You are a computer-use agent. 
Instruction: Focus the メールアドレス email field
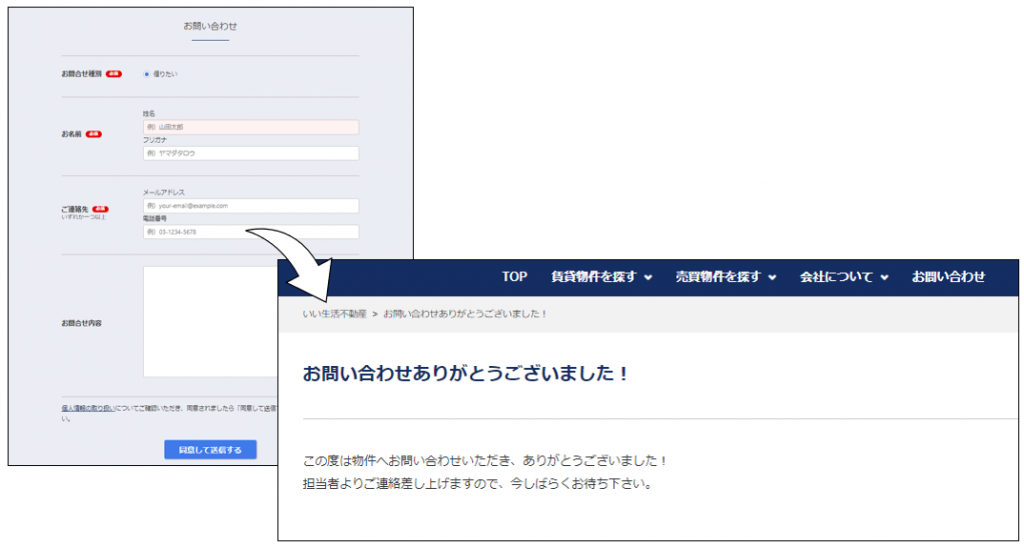click(250, 206)
